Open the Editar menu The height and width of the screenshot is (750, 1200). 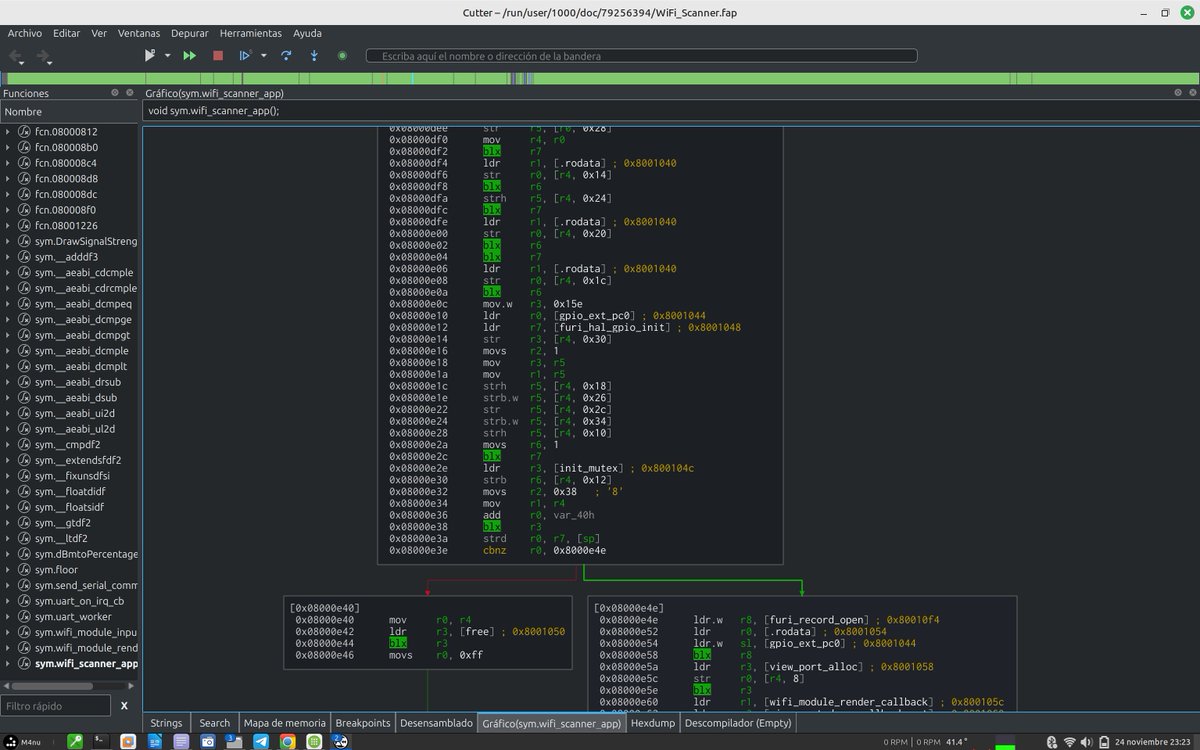click(67, 33)
